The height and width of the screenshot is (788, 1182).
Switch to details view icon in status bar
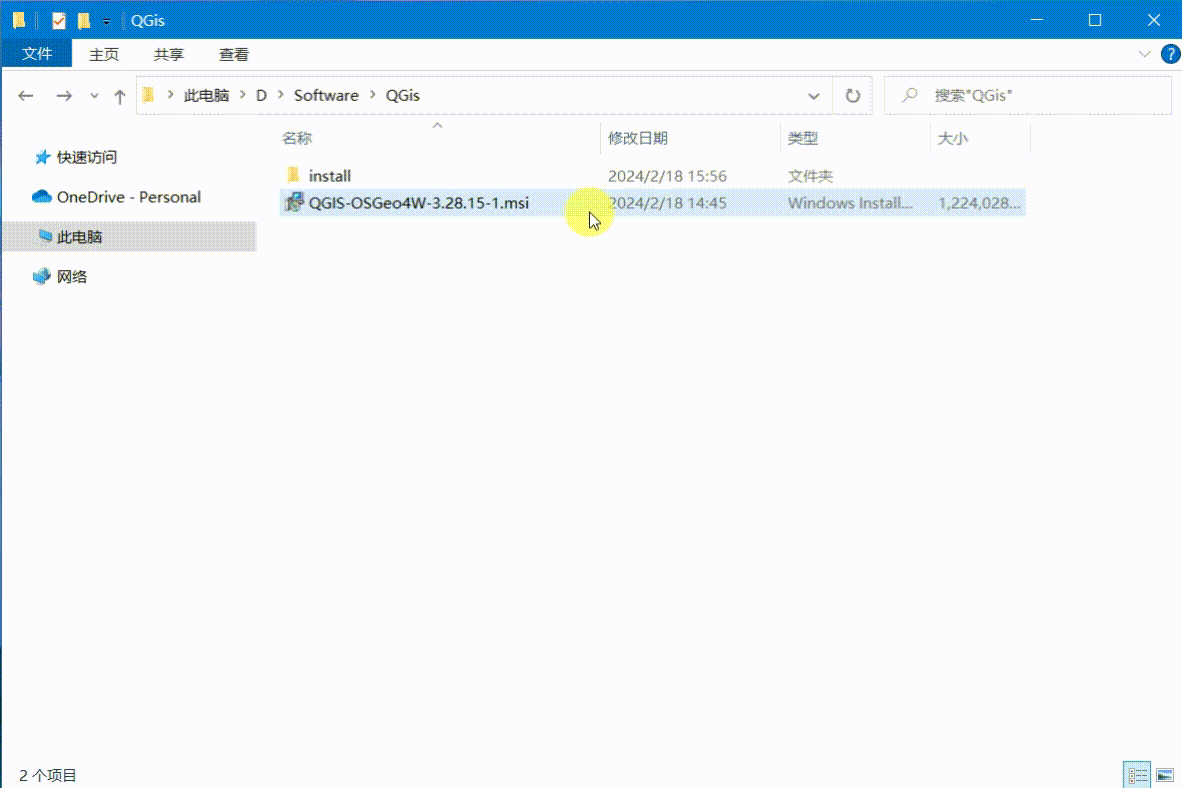[x=1137, y=775]
